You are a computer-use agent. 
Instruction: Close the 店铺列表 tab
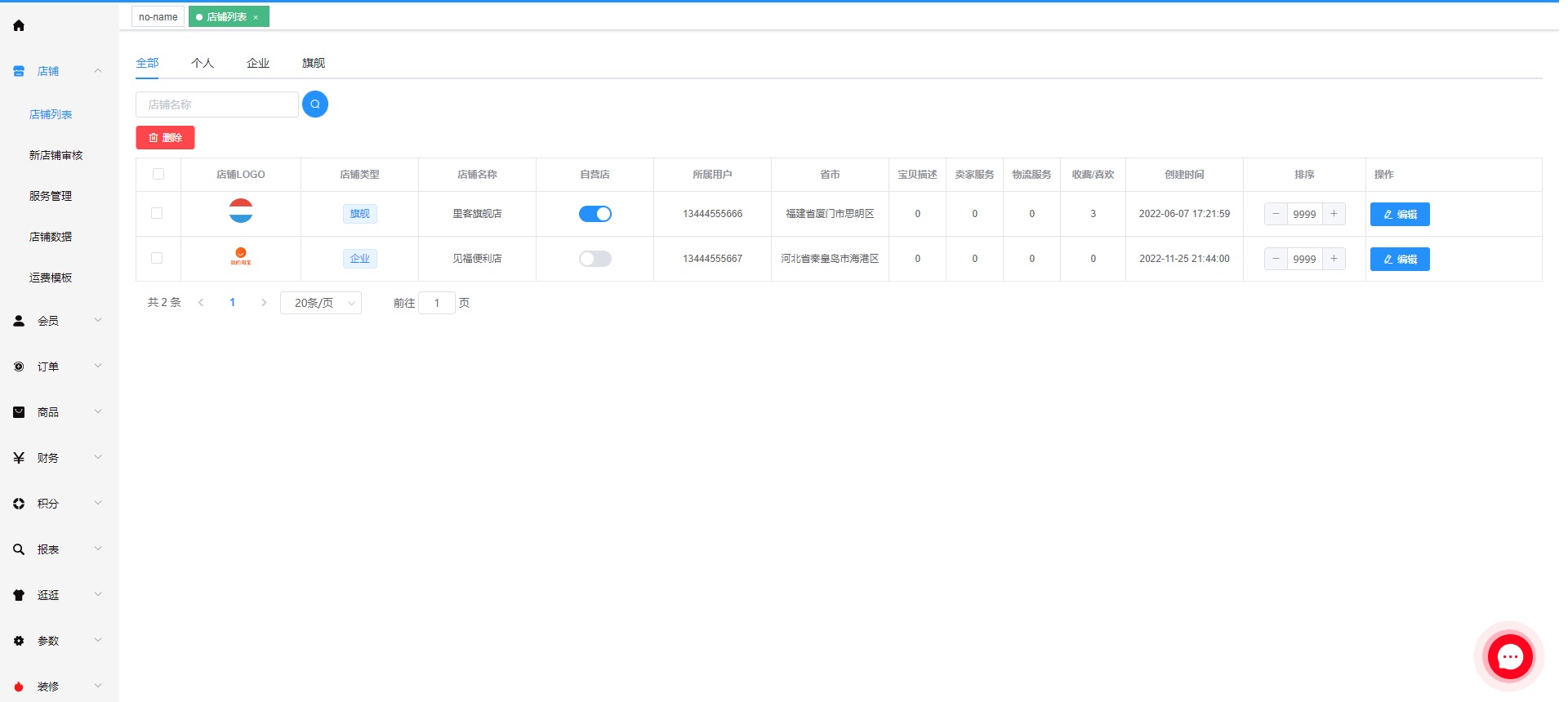coord(256,17)
